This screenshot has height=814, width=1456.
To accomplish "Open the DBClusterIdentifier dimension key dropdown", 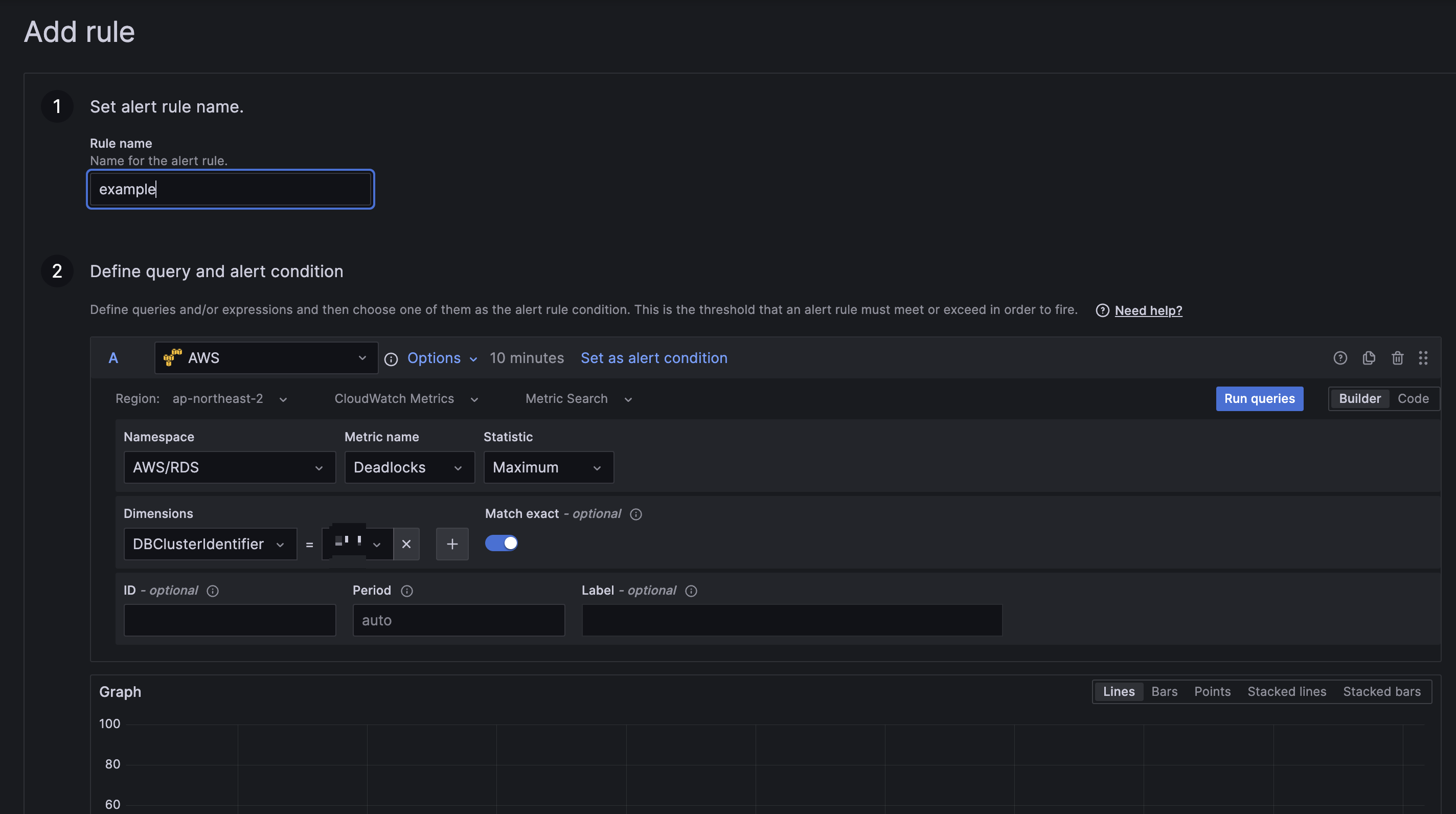I will tap(210, 544).
